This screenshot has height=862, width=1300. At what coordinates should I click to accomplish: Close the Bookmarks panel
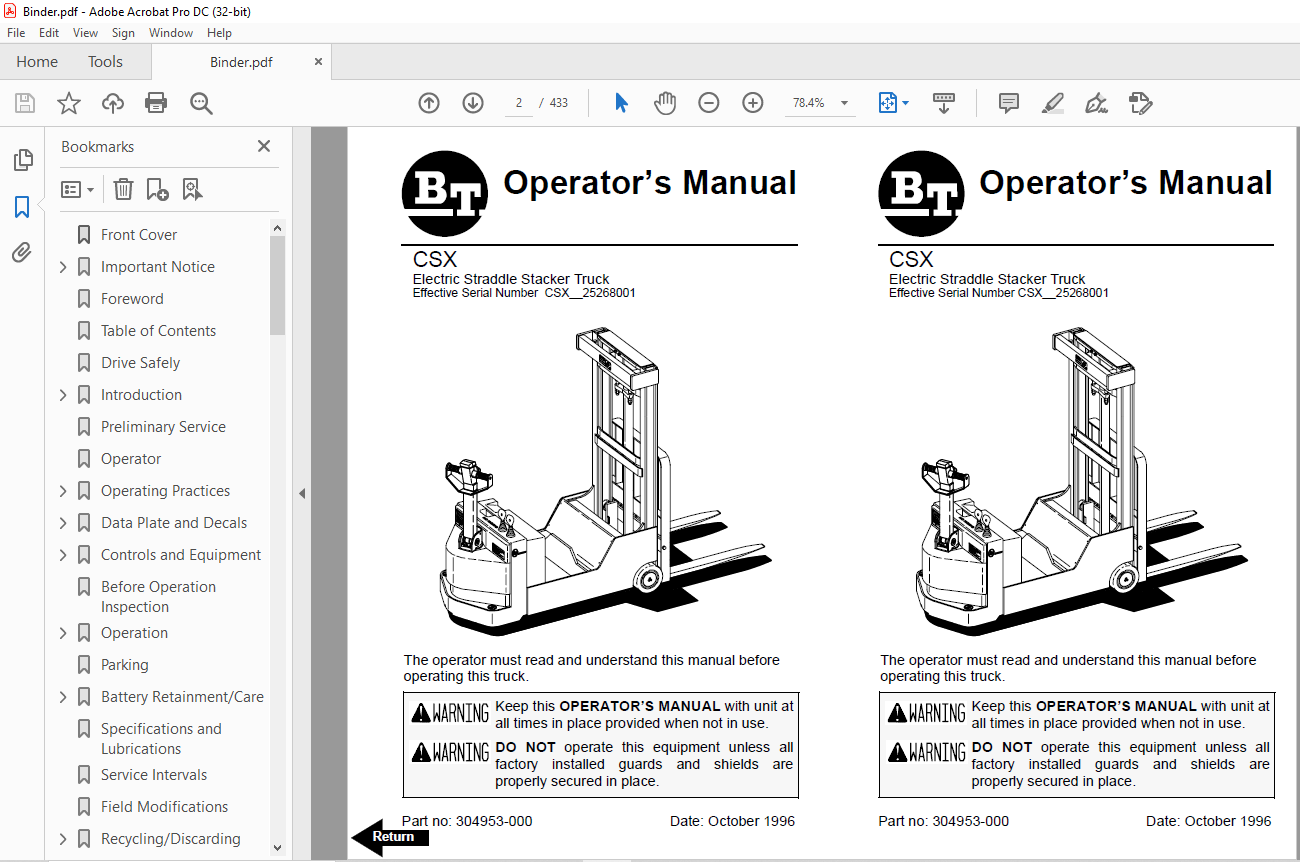coord(264,146)
